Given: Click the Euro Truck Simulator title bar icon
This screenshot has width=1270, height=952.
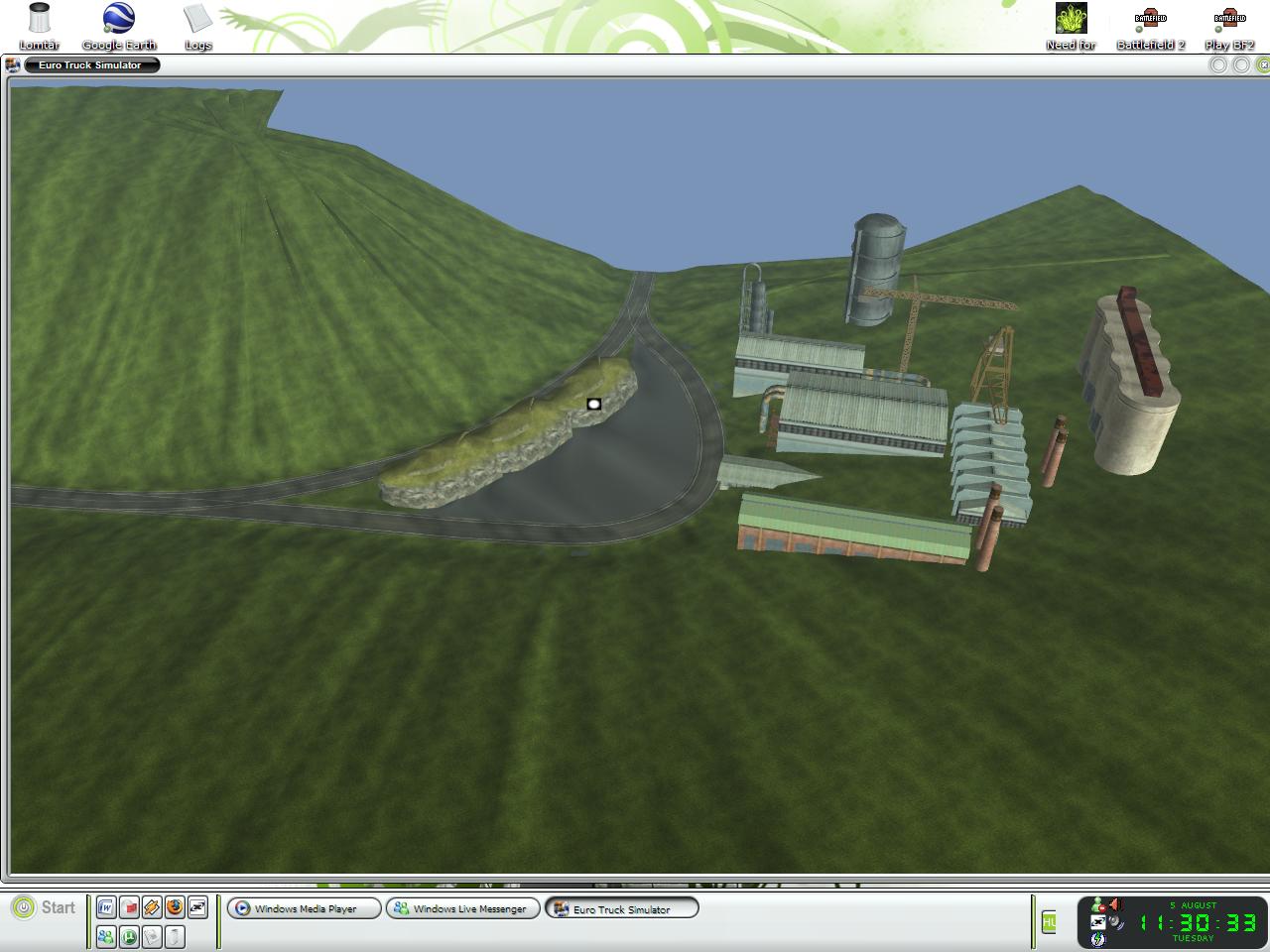Looking at the screenshot, I should pos(13,65).
